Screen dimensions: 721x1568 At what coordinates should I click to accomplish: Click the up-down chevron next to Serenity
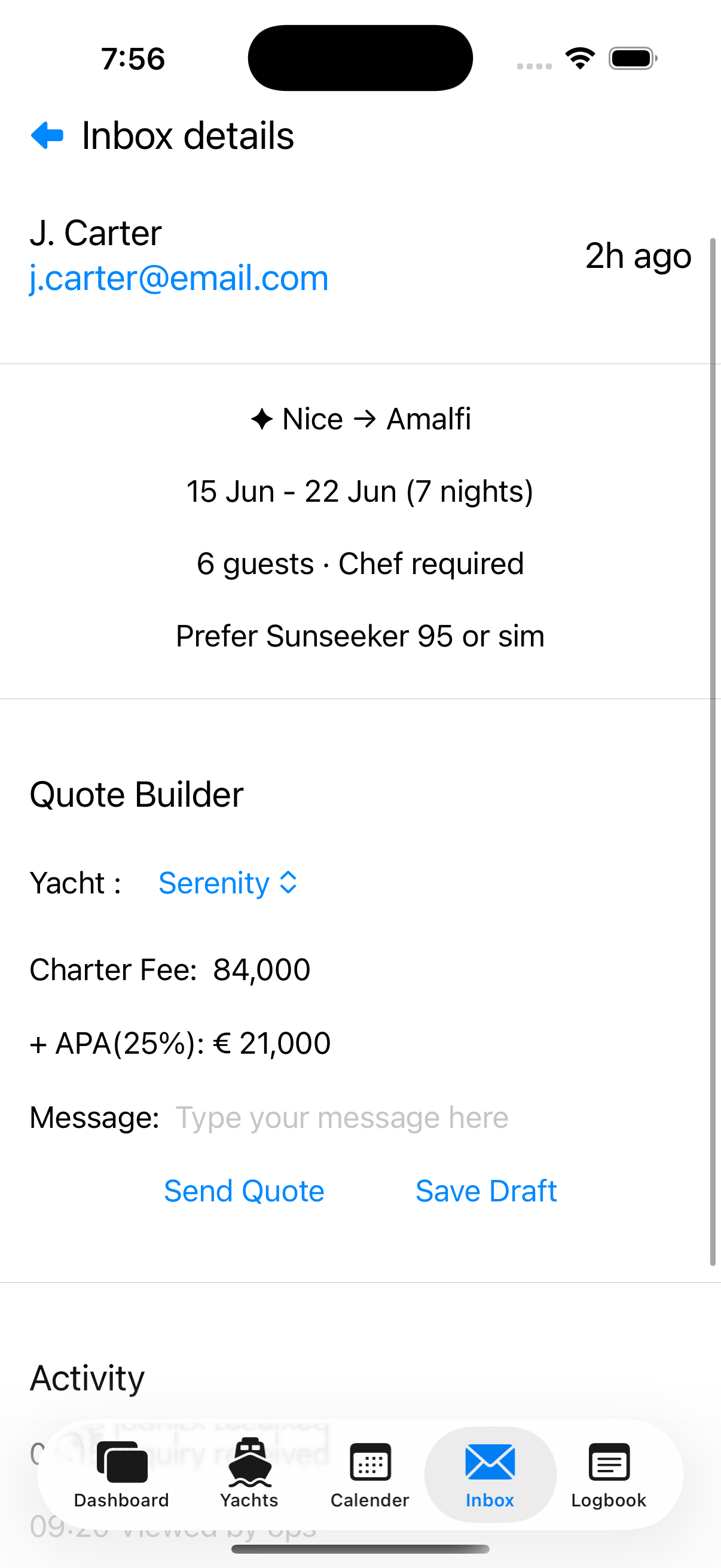click(x=288, y=883)
